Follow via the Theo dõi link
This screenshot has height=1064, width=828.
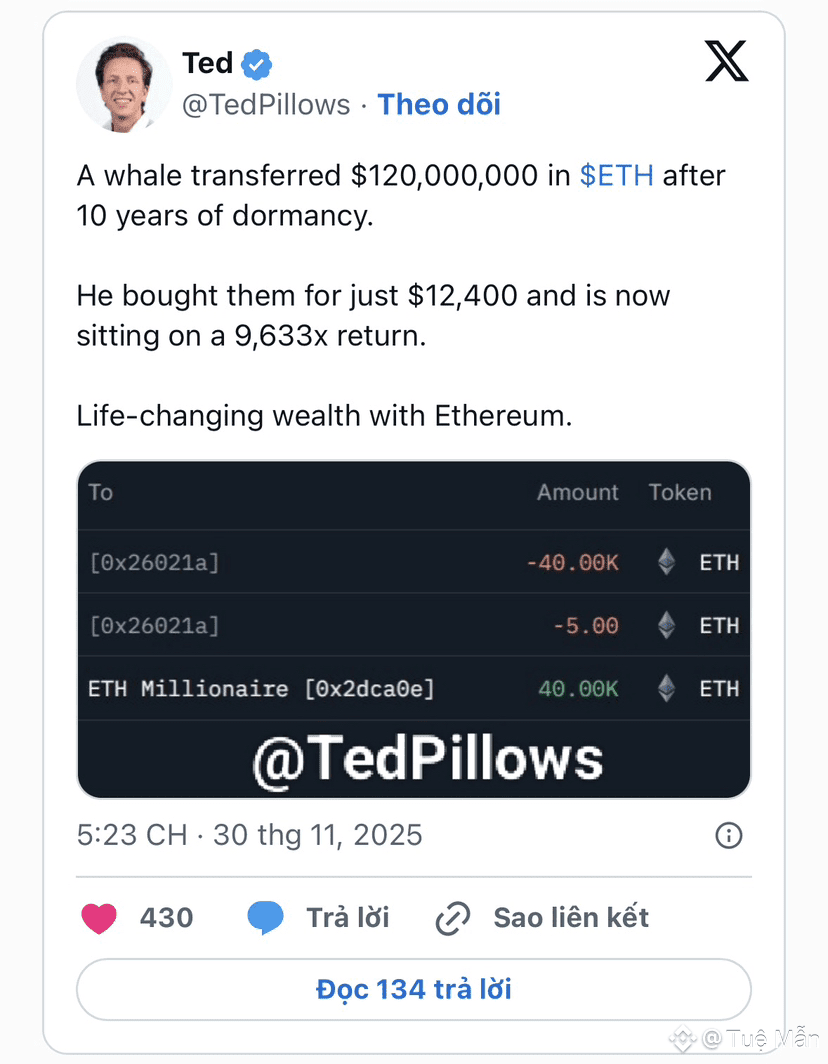pyautogui.click(x=439, y=104)
